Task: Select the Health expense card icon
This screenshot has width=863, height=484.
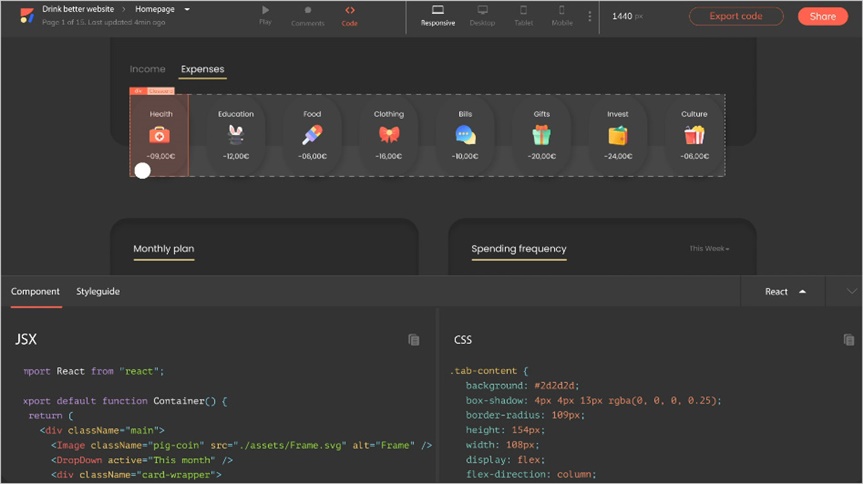Action: coord(159,135)
